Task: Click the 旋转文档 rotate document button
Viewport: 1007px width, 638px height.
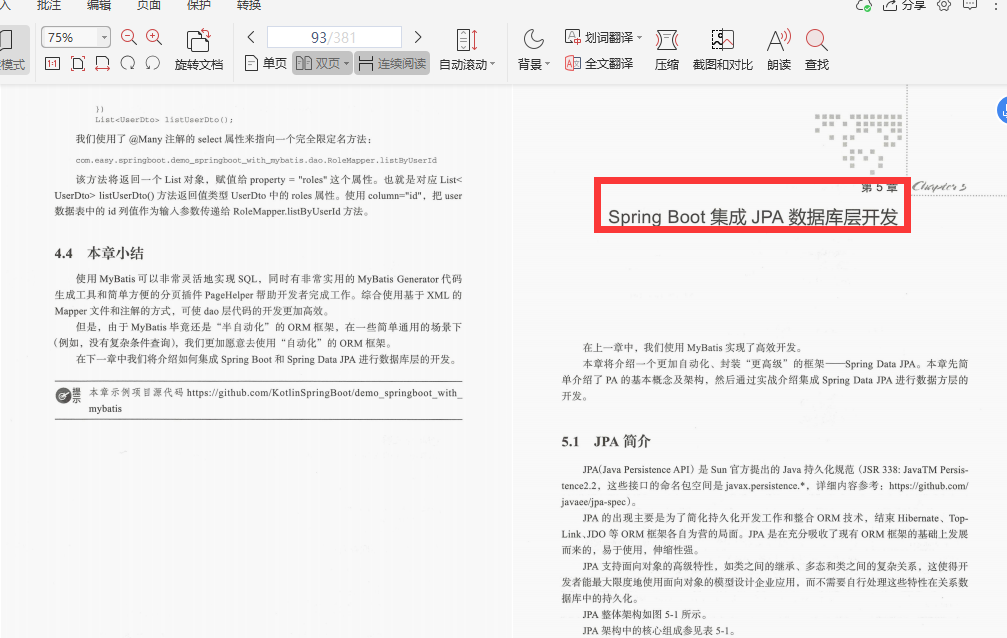Action: [199, 50]
